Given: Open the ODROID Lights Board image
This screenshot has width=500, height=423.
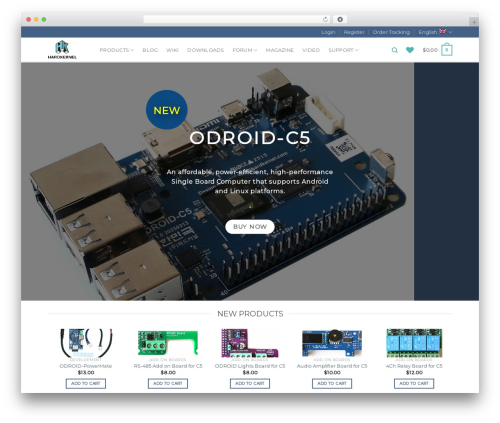Looking at the screenshot, I should (250, 343).
